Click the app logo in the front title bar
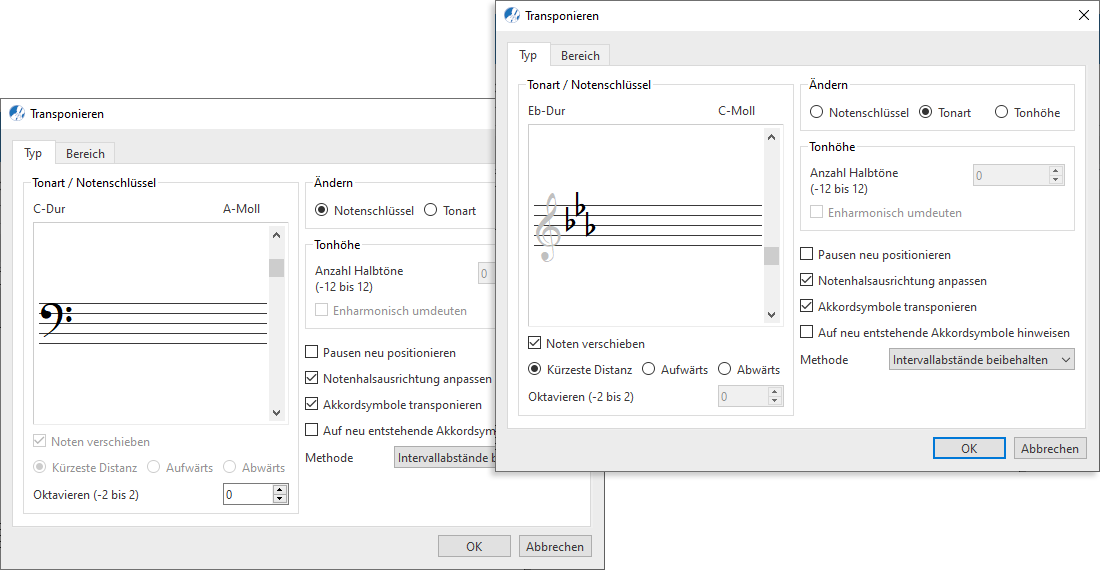This screenshot has width=1100, height=570. click(513, 15)
